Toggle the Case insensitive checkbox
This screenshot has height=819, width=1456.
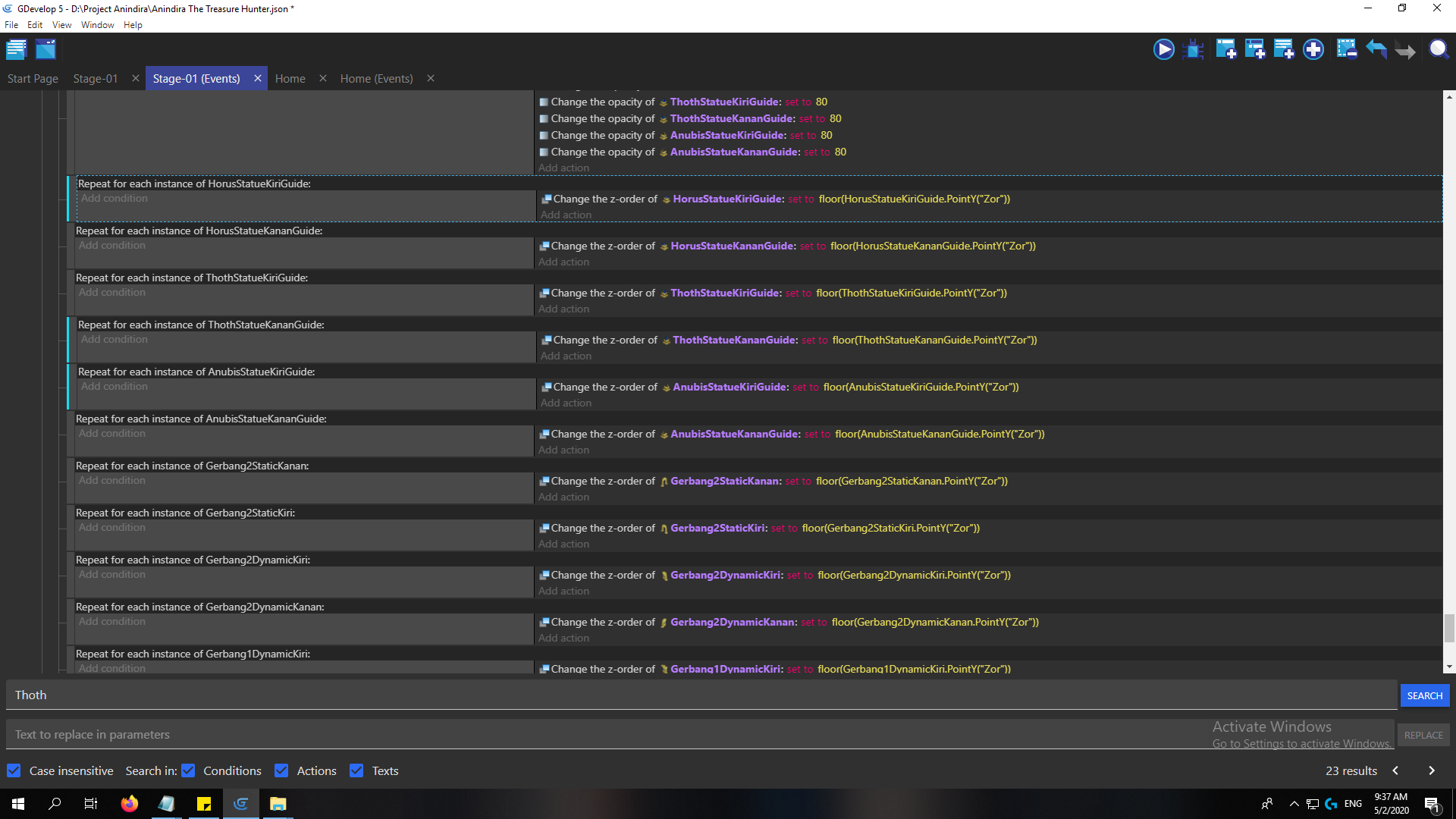(x=14, y=770)
